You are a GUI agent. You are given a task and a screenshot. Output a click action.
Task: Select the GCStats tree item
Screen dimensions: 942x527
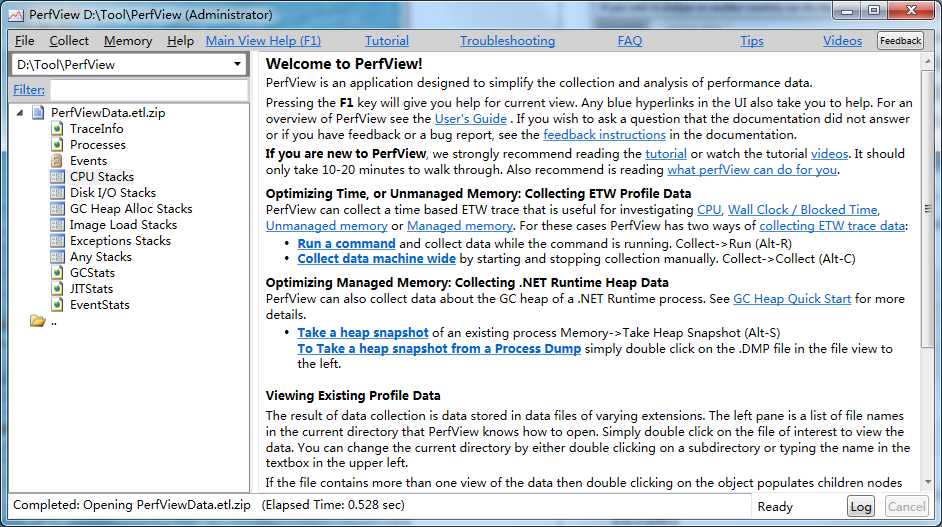pos(92,273)
